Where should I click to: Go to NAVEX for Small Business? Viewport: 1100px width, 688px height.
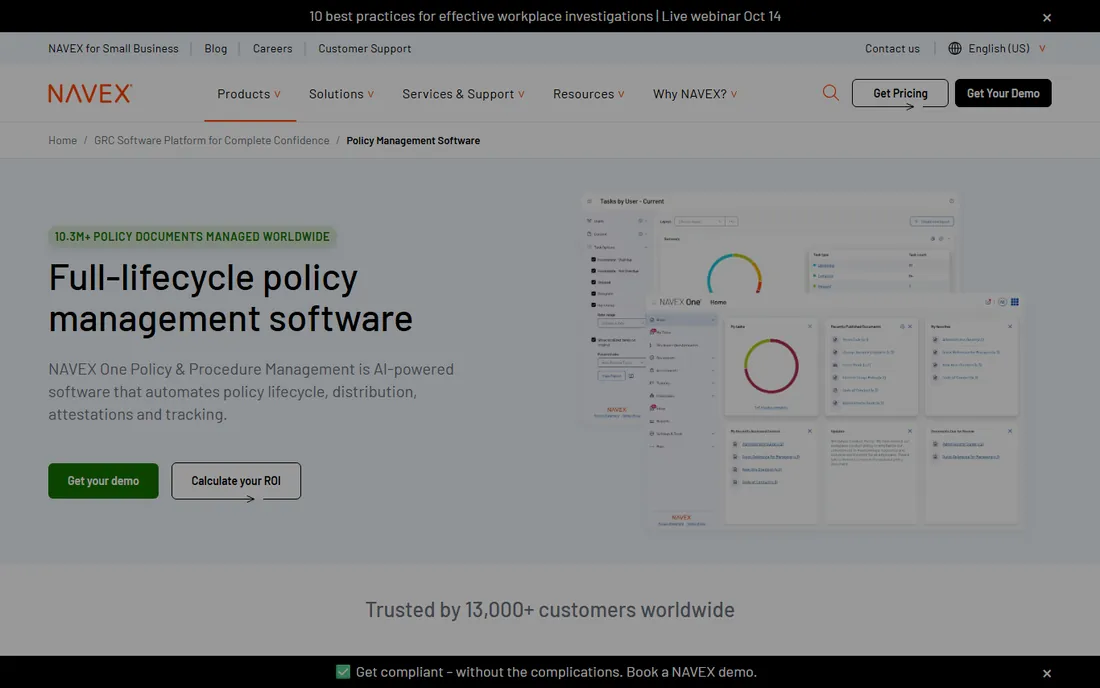point(114,48)
